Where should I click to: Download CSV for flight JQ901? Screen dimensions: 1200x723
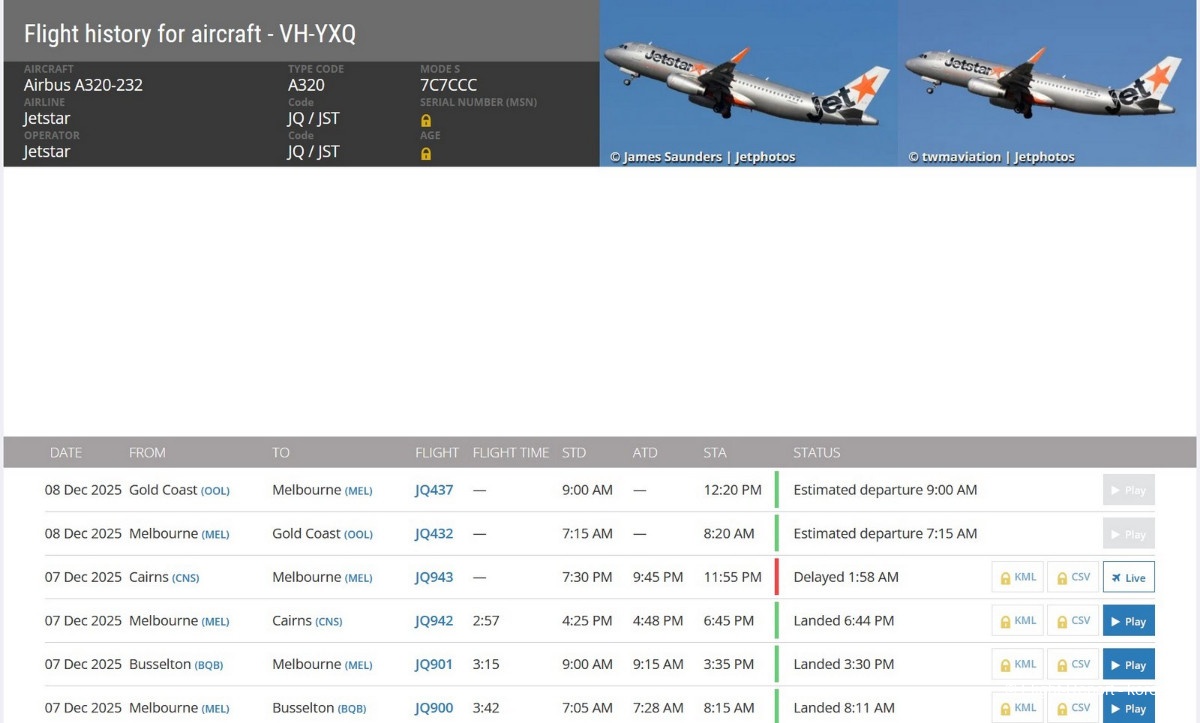[x=1073, y=664]
